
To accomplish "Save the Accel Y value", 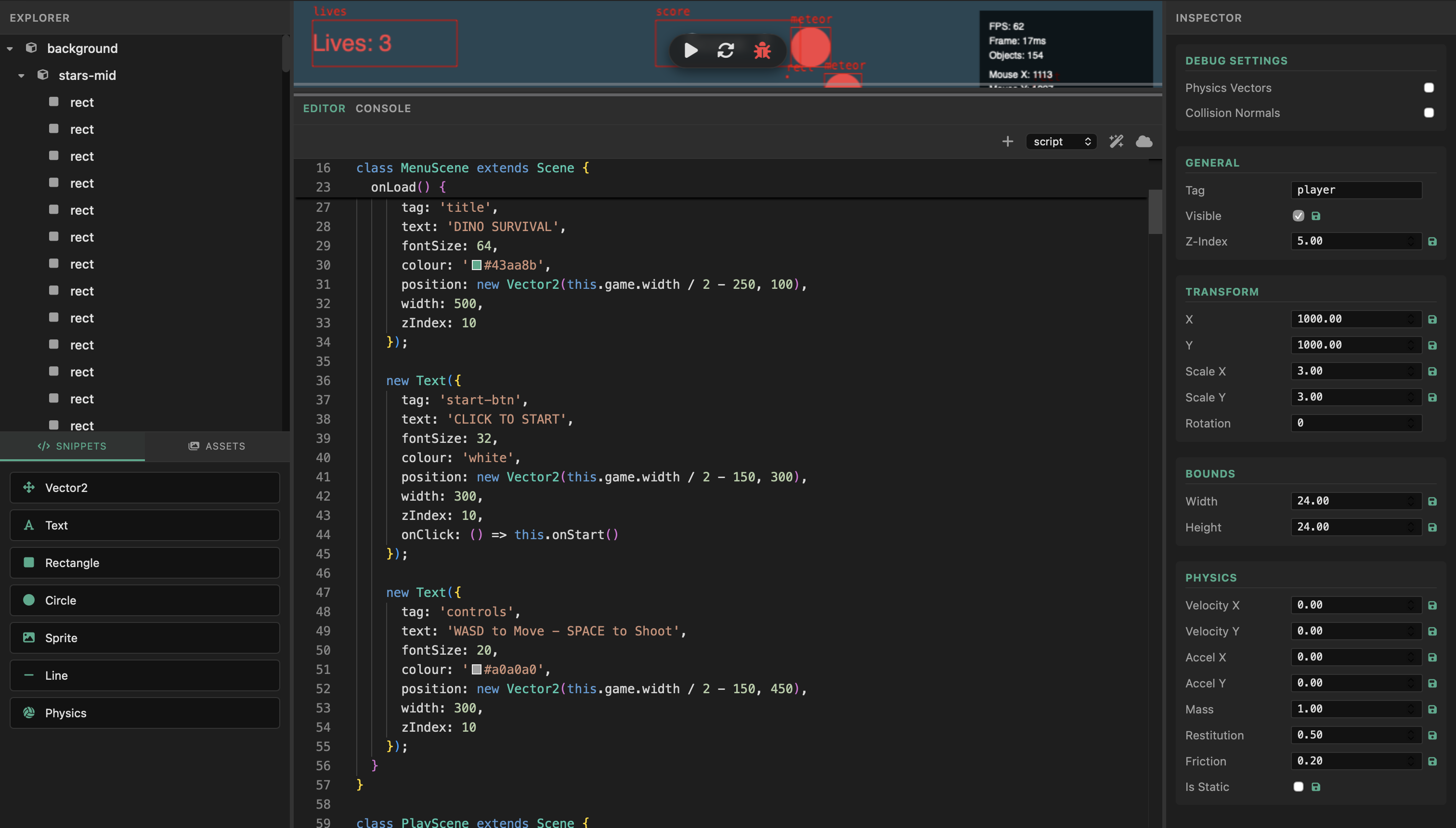I will click(1432, 683).
